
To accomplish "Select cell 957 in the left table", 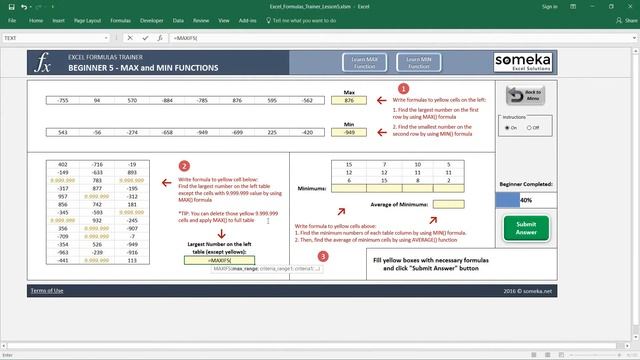I will tap(63, 196).
